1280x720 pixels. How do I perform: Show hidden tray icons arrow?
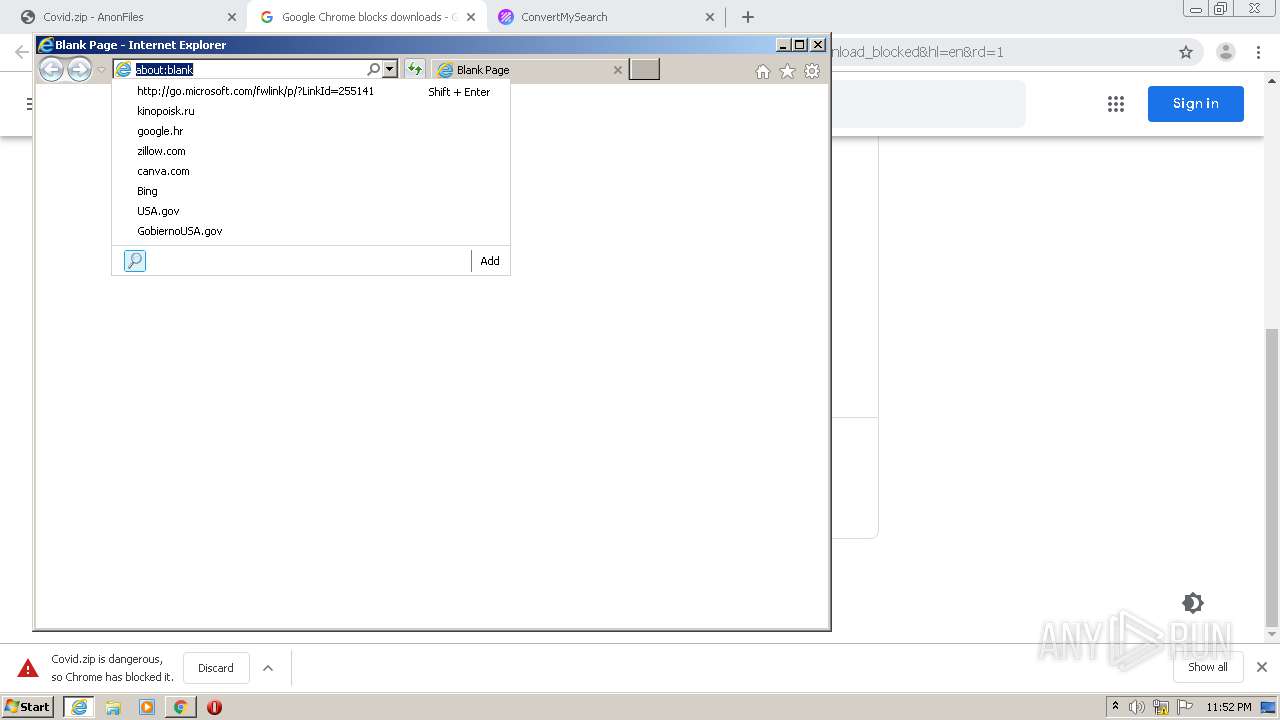[1116, 707]
